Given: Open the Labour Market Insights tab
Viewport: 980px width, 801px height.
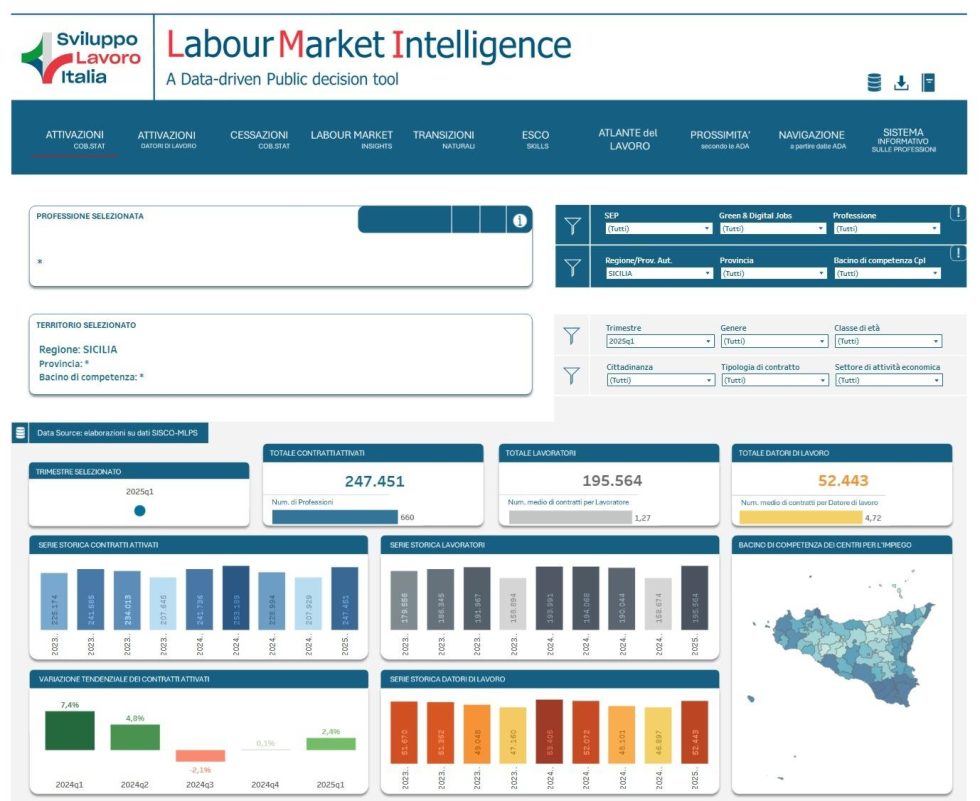Looking at the screenshot, I should point(351,139).
